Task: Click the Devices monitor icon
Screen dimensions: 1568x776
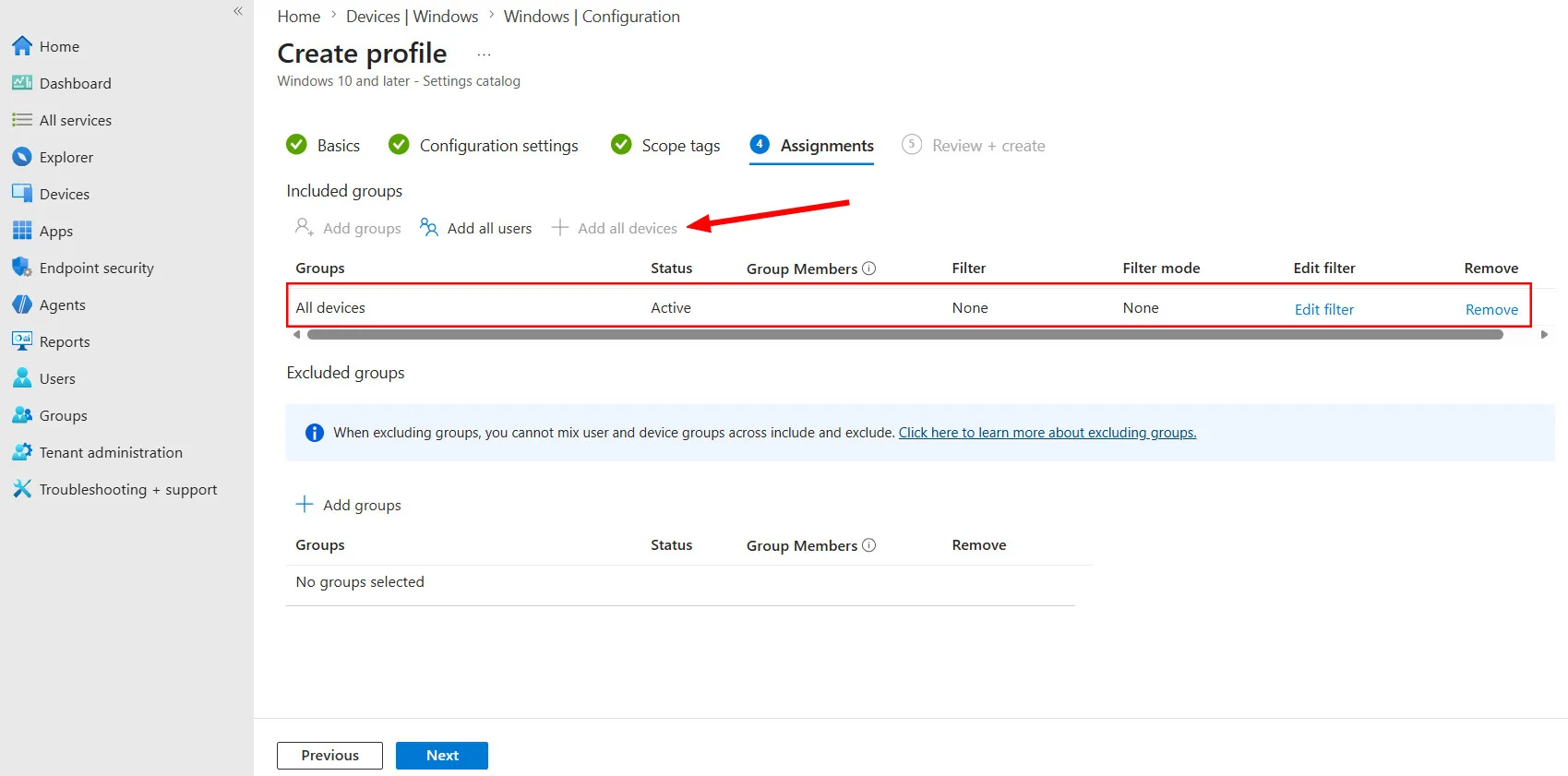Action: coord(22,194)
